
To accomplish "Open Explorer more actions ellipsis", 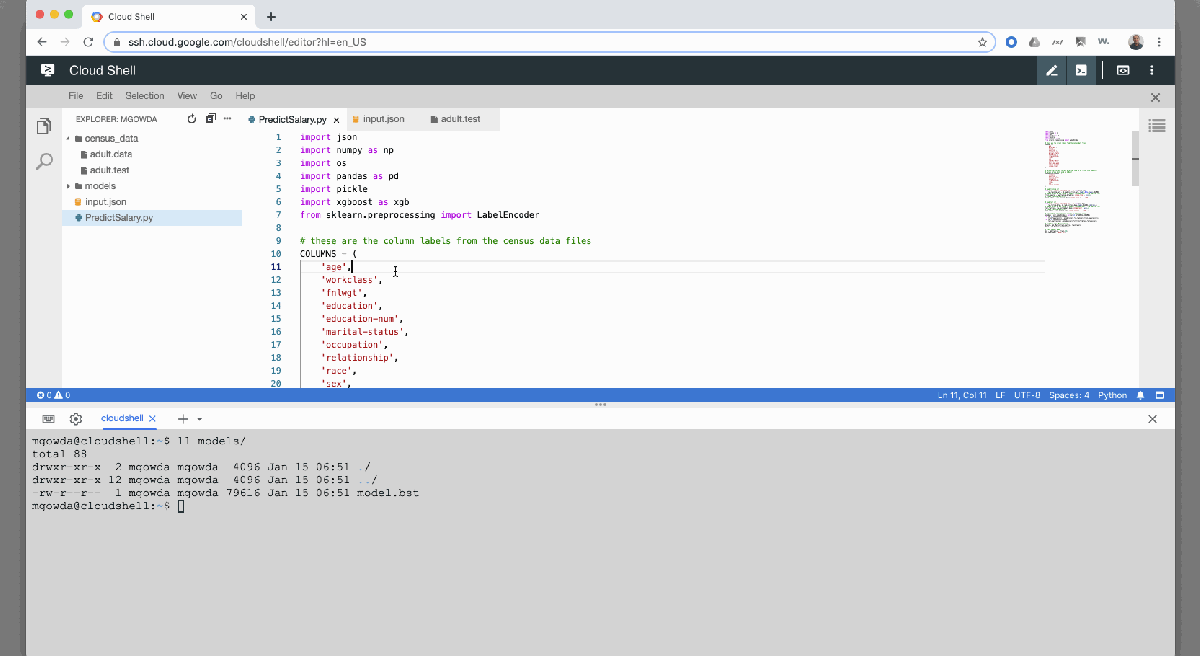I will coord(227,119).
